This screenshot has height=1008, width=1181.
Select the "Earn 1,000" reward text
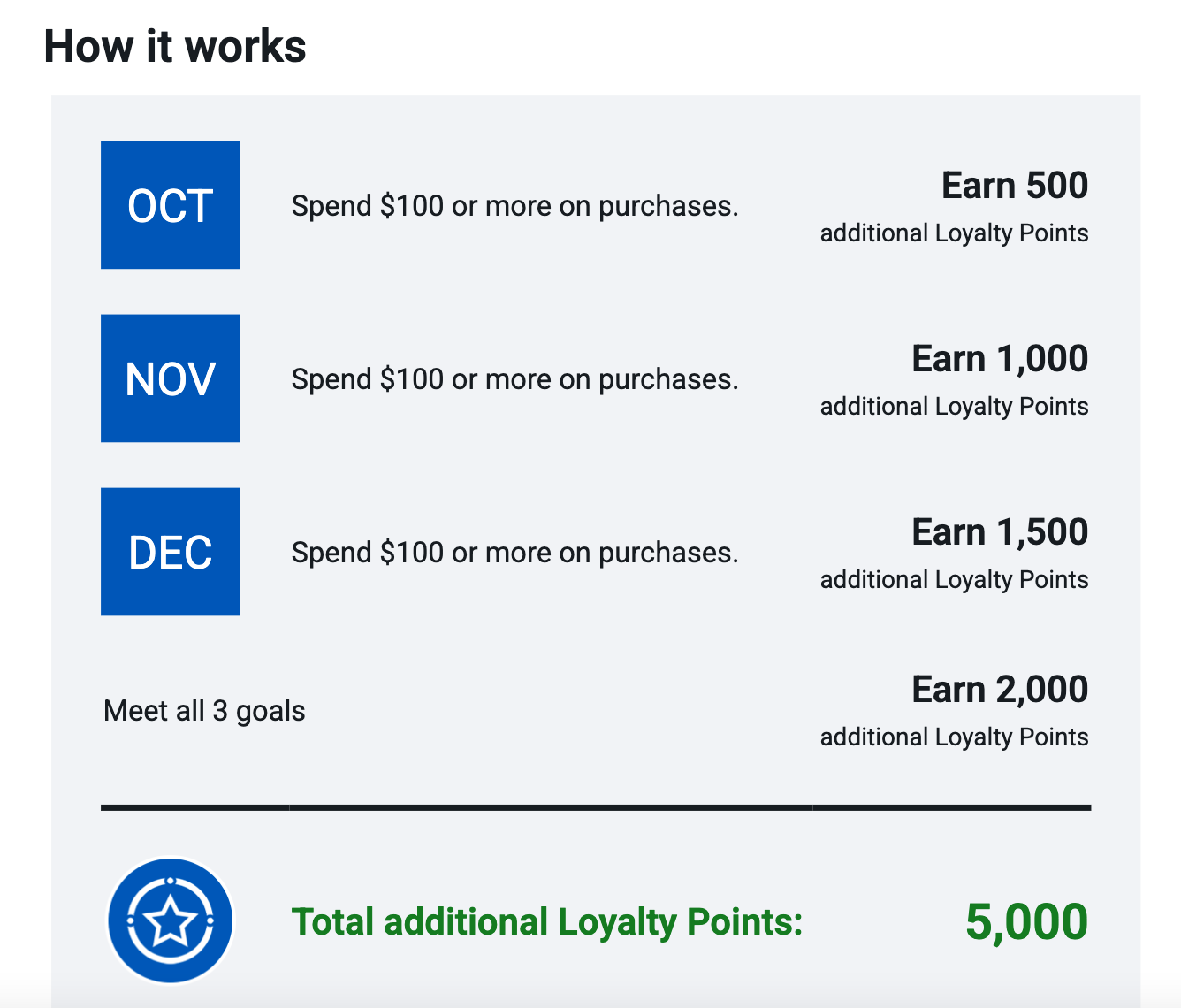point(1000,359)
